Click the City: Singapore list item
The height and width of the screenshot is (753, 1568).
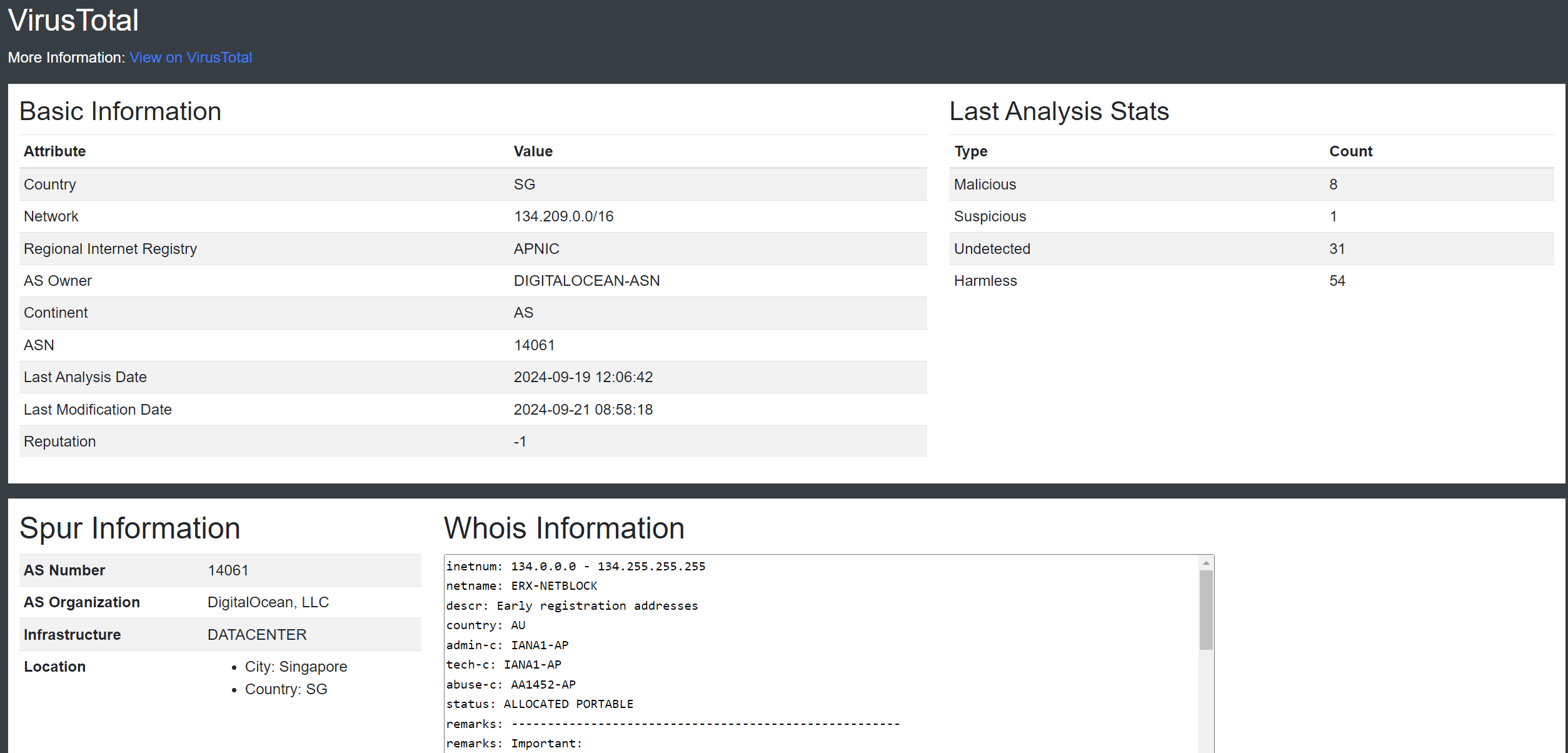[x=296, y=667]
